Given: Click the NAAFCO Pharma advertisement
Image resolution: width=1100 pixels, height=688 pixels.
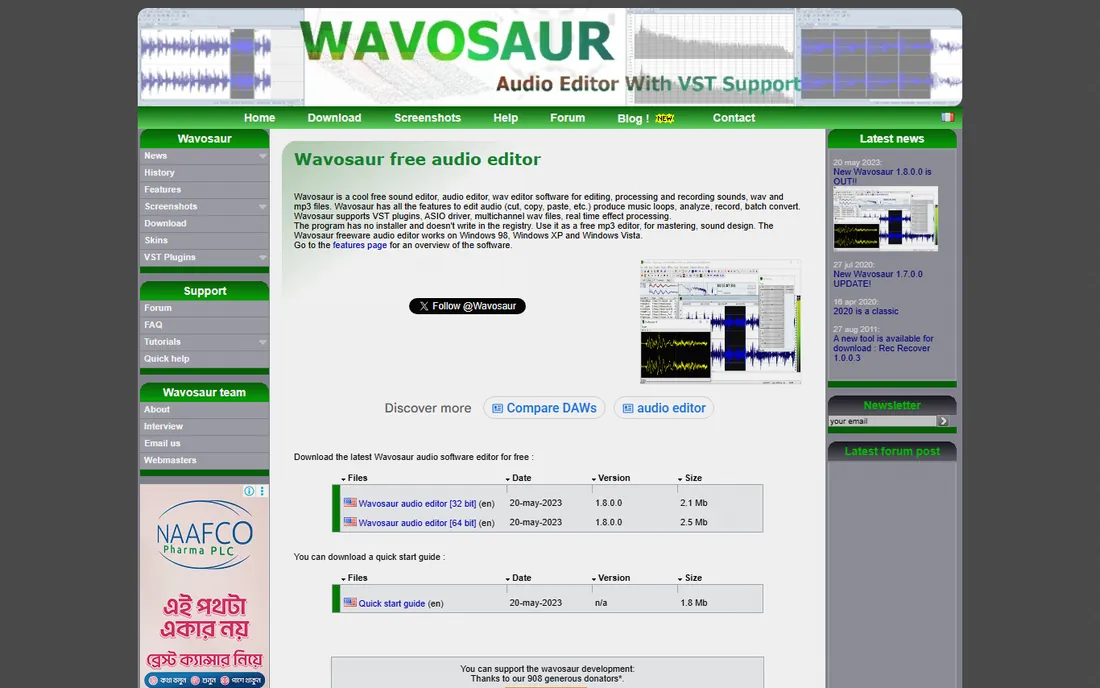Looking at the screenshot, I should click(204, 586).
